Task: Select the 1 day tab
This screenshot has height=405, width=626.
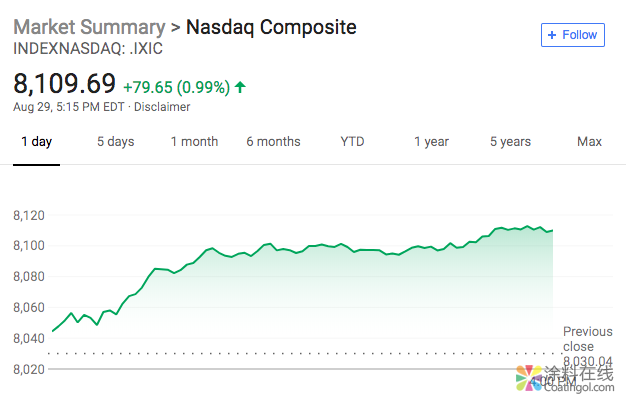Action: pyautogui.click(x=37, y=142)
